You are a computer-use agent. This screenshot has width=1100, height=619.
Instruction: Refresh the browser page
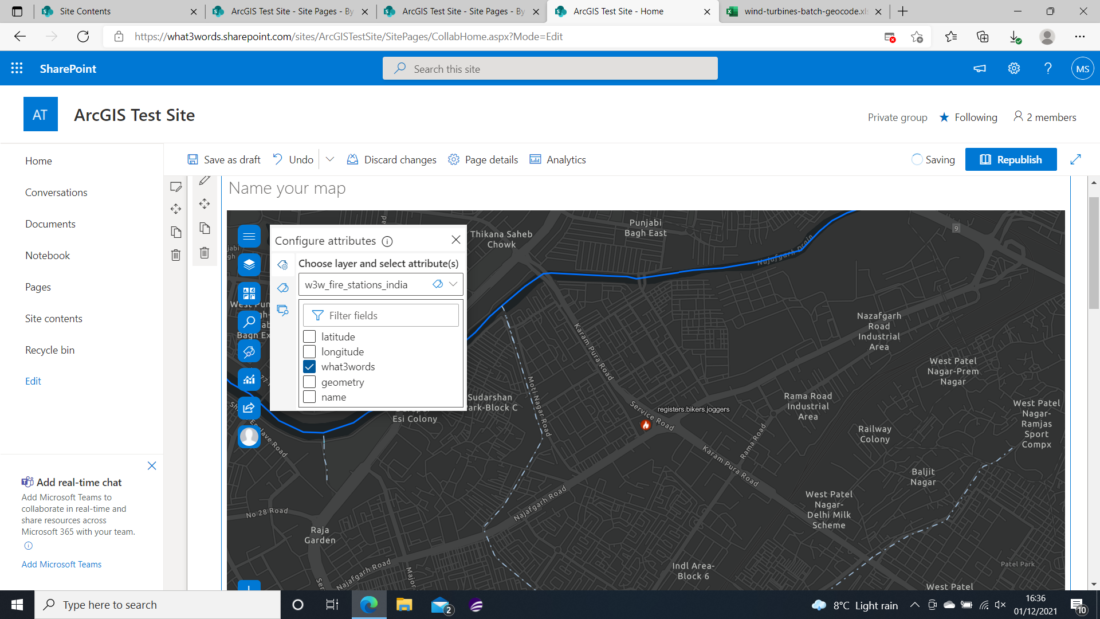coord(83,36)
